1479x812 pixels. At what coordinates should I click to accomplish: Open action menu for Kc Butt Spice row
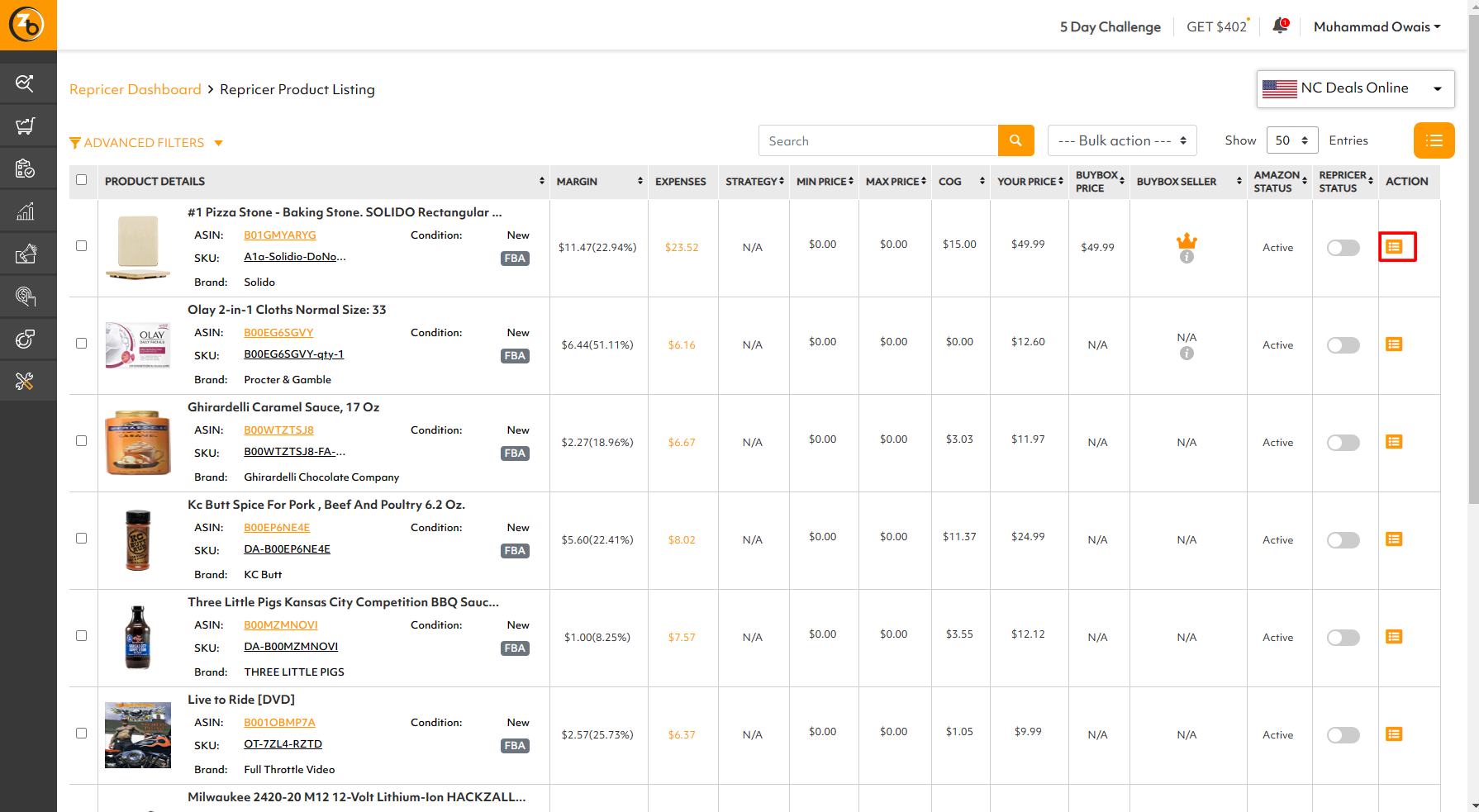click(1394, 539)
